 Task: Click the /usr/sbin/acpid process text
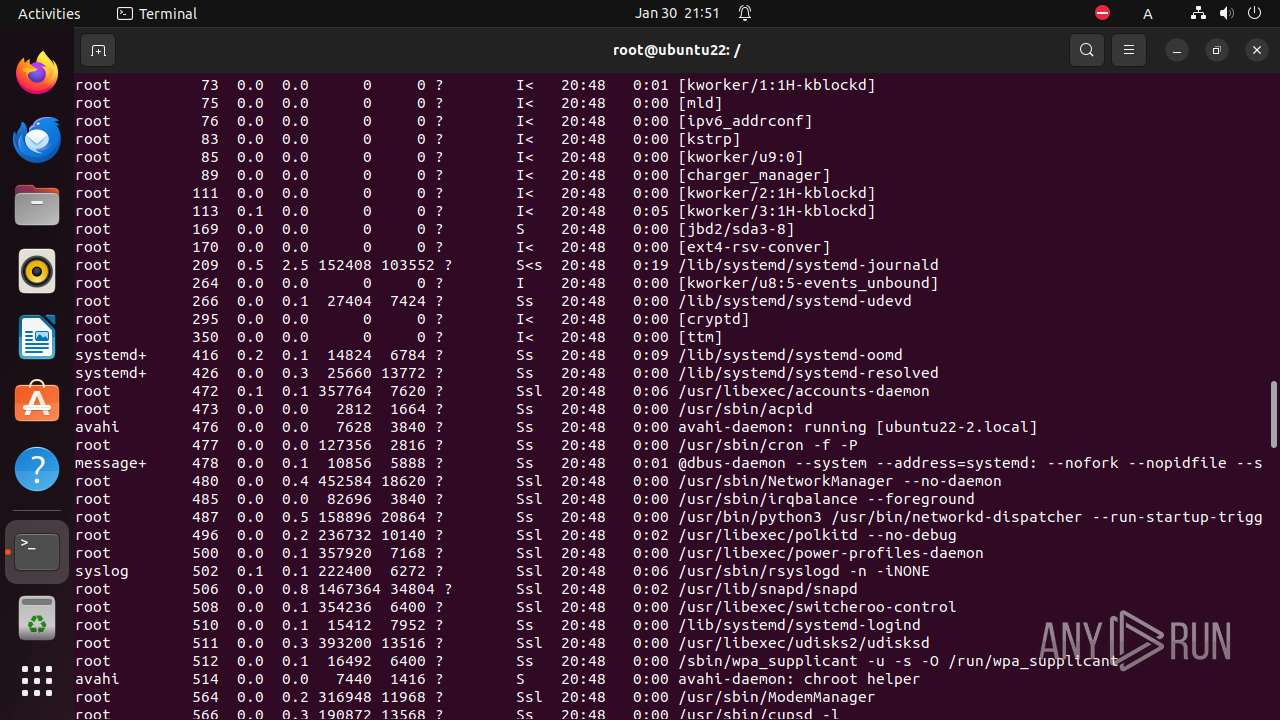point(745,409)
